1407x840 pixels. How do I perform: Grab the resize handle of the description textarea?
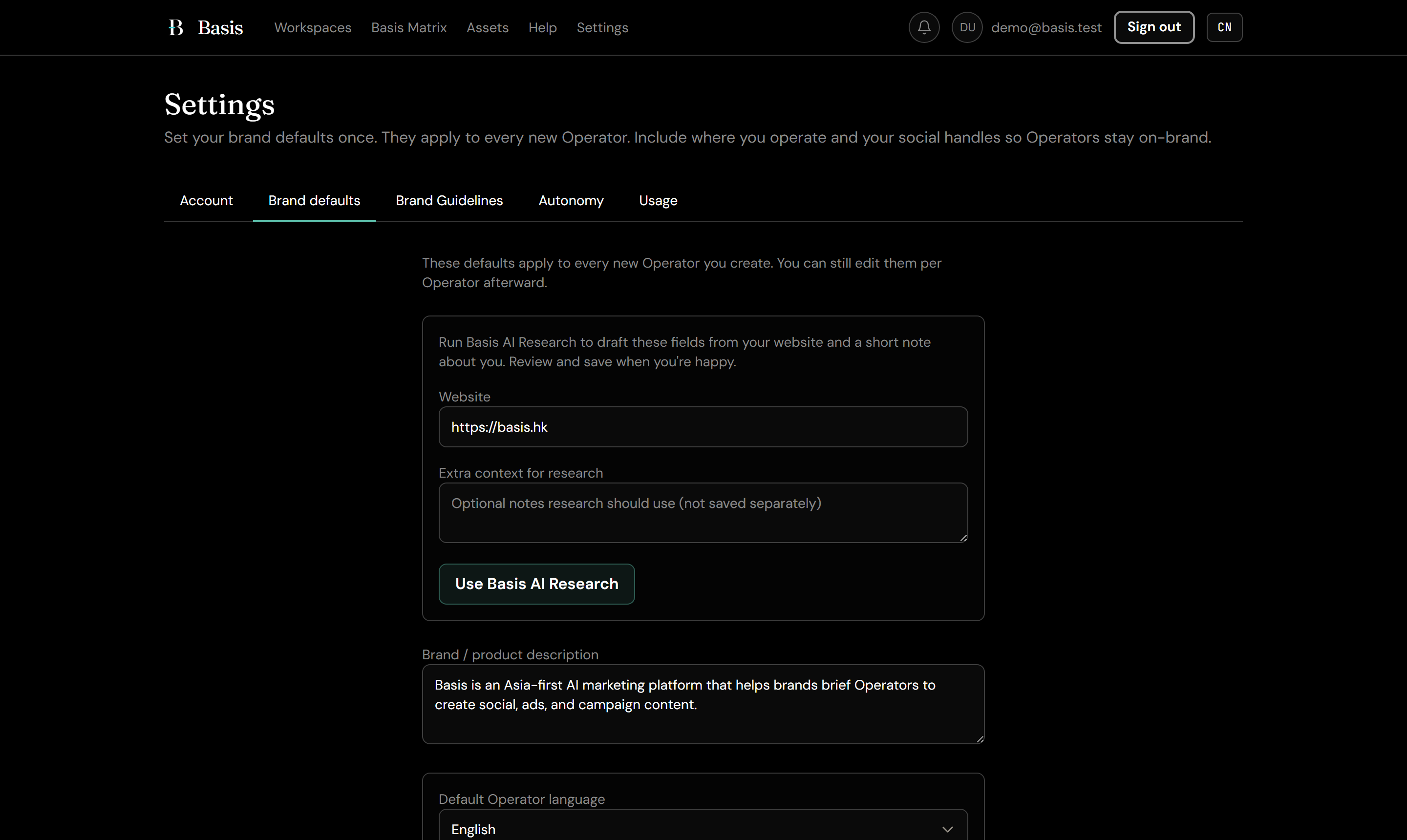coord(980,739)
